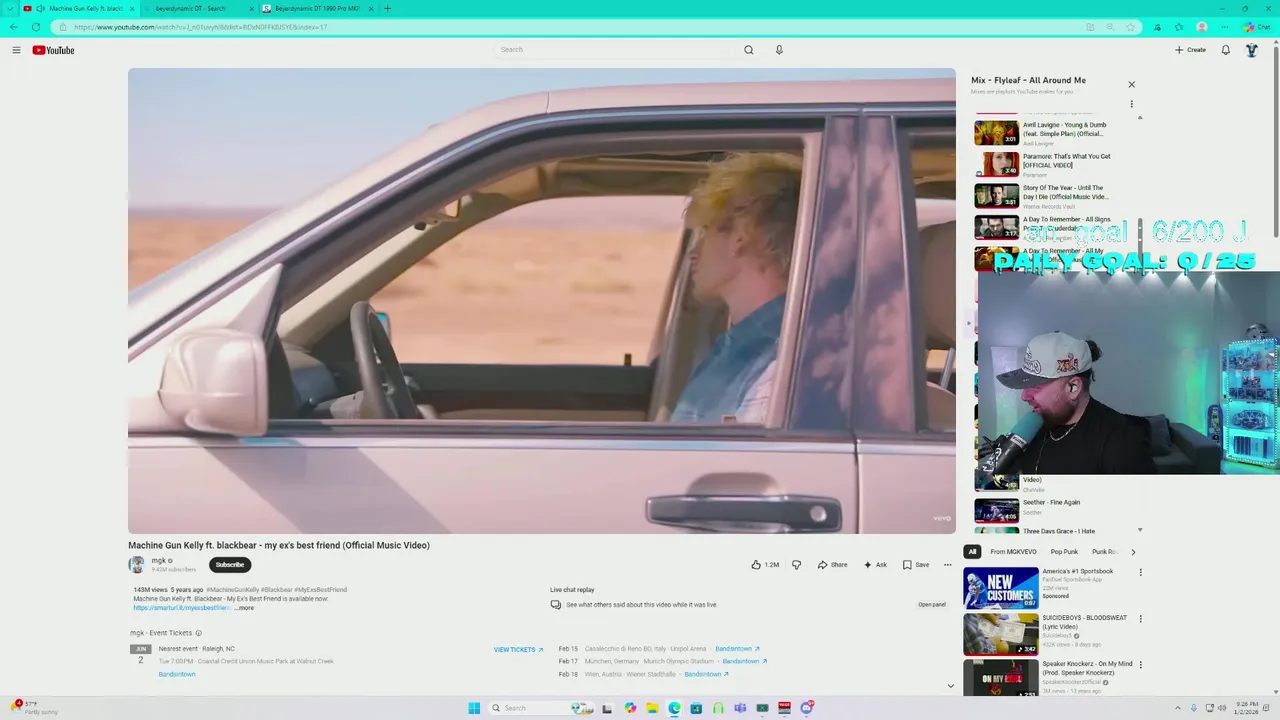
Task: Open the zoom out magnifier in address bar
Action: pos(1110,27)
